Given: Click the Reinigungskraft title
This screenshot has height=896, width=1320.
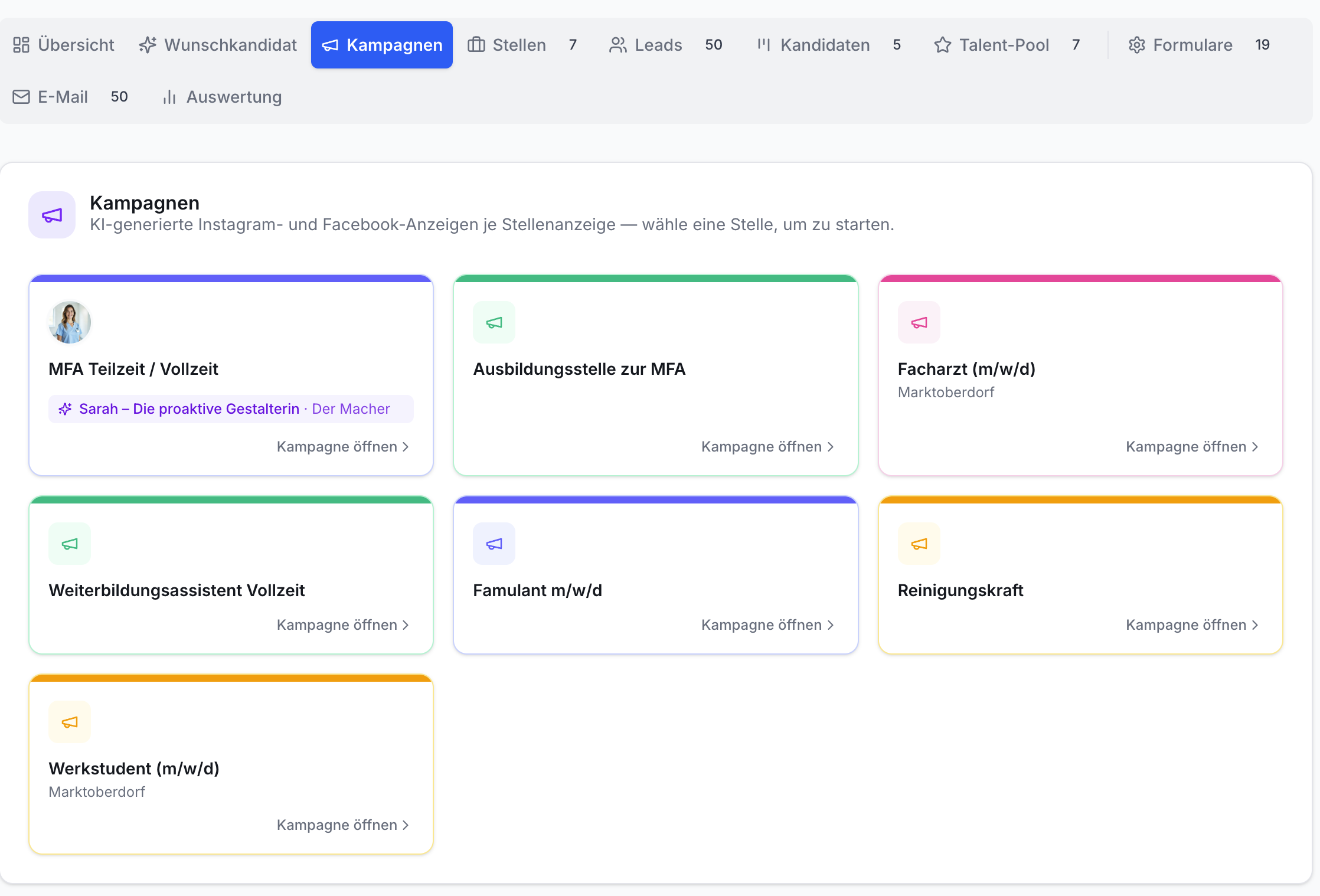Looking at the screenshot, I should pyautogui.click(x=960, y=590).
